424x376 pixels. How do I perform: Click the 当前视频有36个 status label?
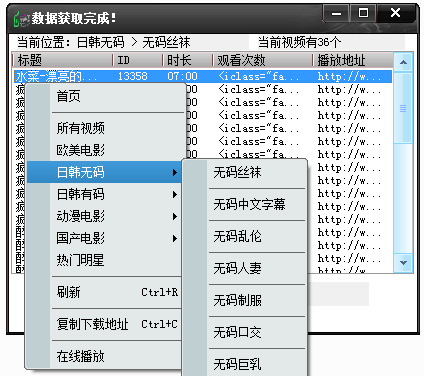(x=299, y=42)
